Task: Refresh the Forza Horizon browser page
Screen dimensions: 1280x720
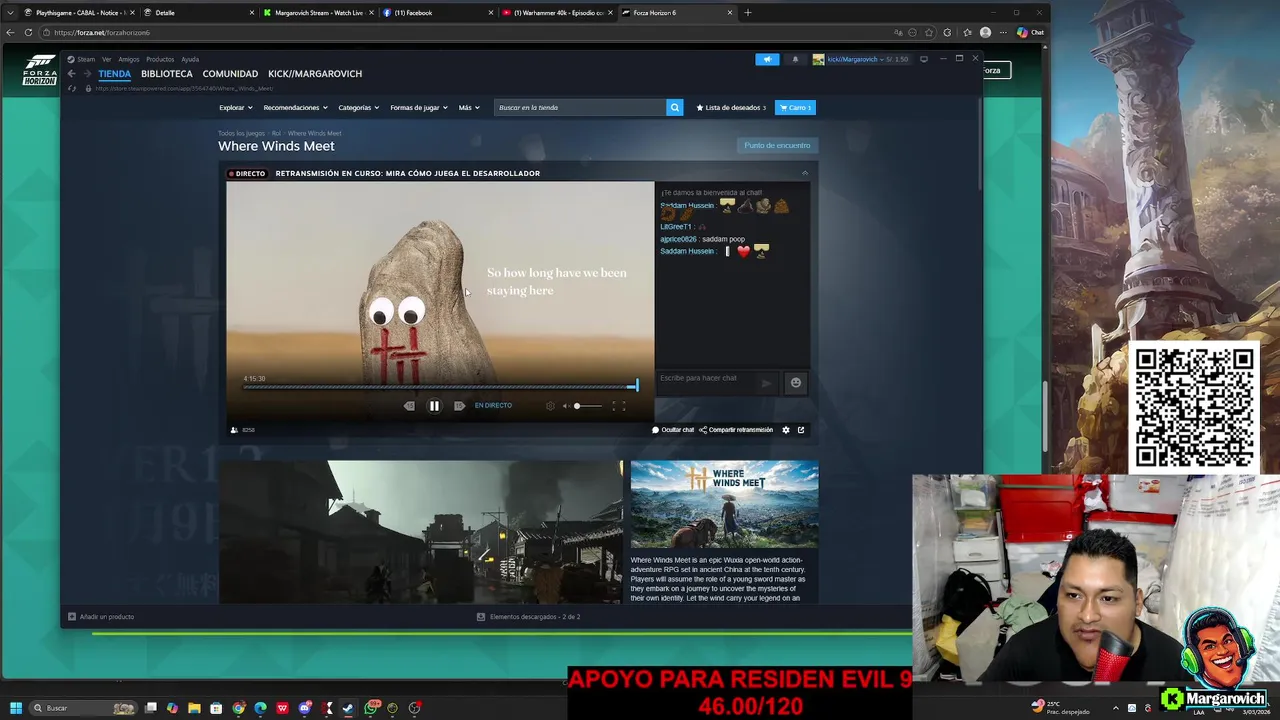Action: click(x=28, y=32)
